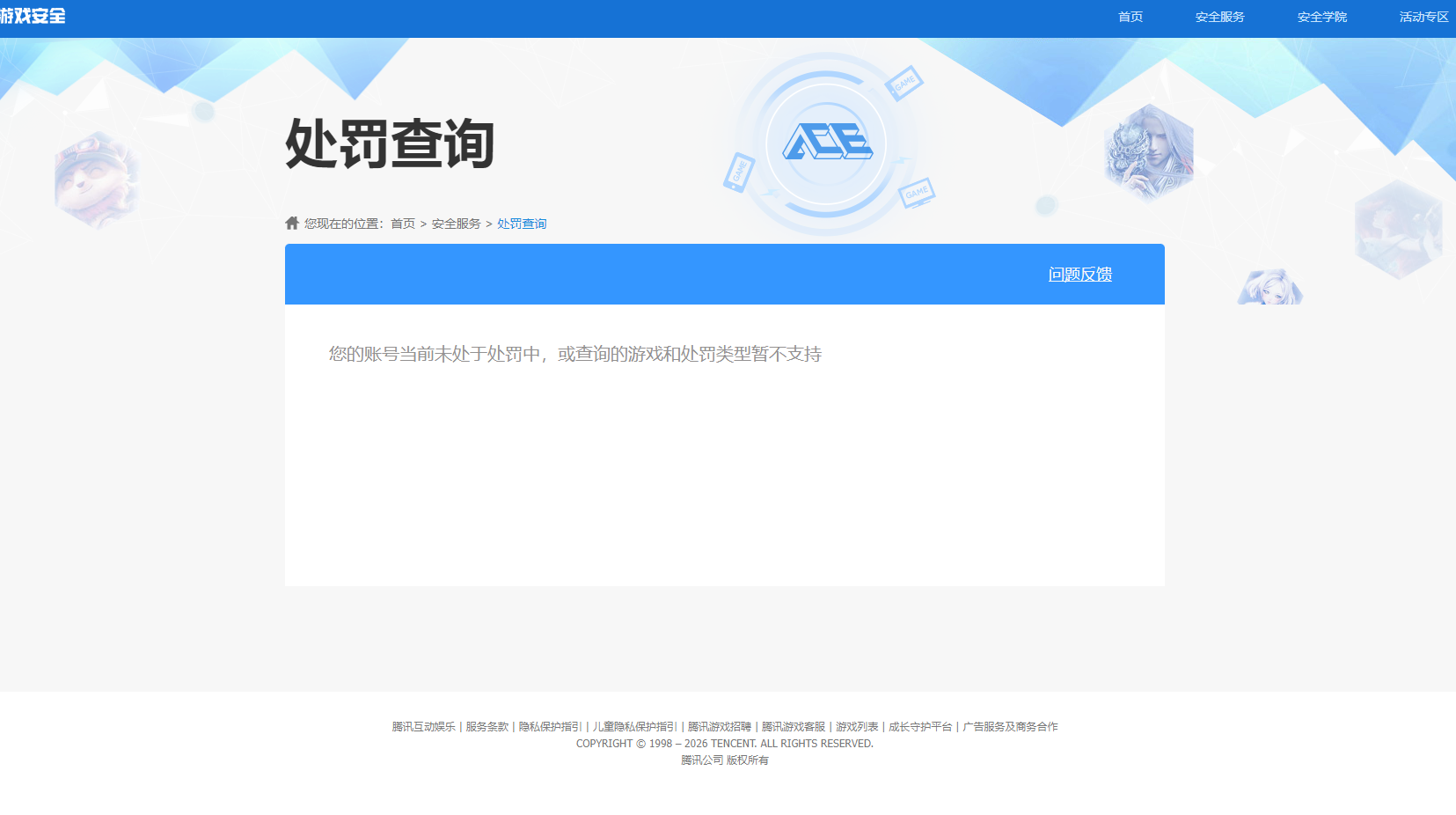Open the 游戏列表 footer link
1456x815 pixels.
(857, 727)
